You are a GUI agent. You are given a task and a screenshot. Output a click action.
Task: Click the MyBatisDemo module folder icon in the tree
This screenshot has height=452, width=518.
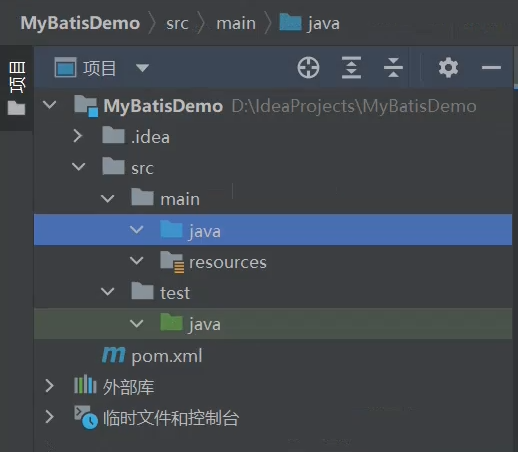[86, 106]
